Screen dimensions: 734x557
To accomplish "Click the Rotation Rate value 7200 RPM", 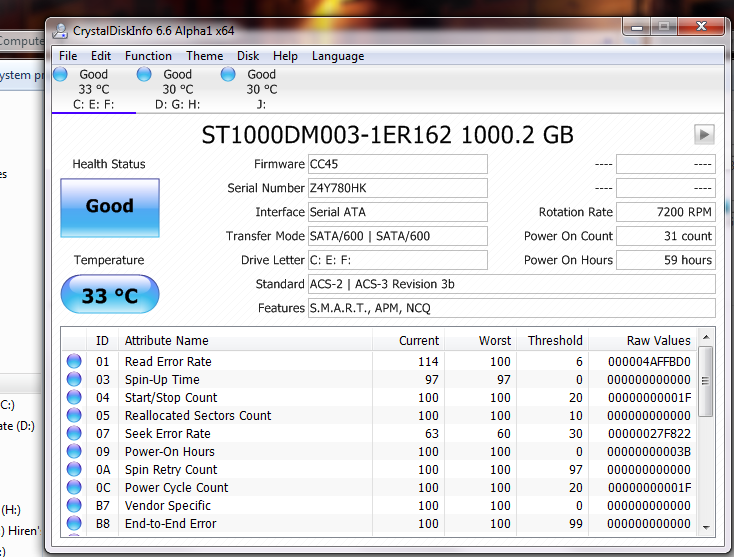I will (666, 212).
